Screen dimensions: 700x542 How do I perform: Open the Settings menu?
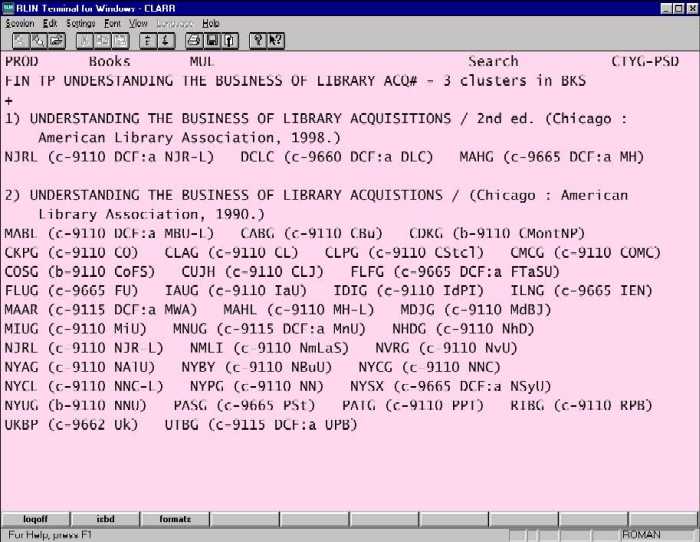click(x=80, y=23)
